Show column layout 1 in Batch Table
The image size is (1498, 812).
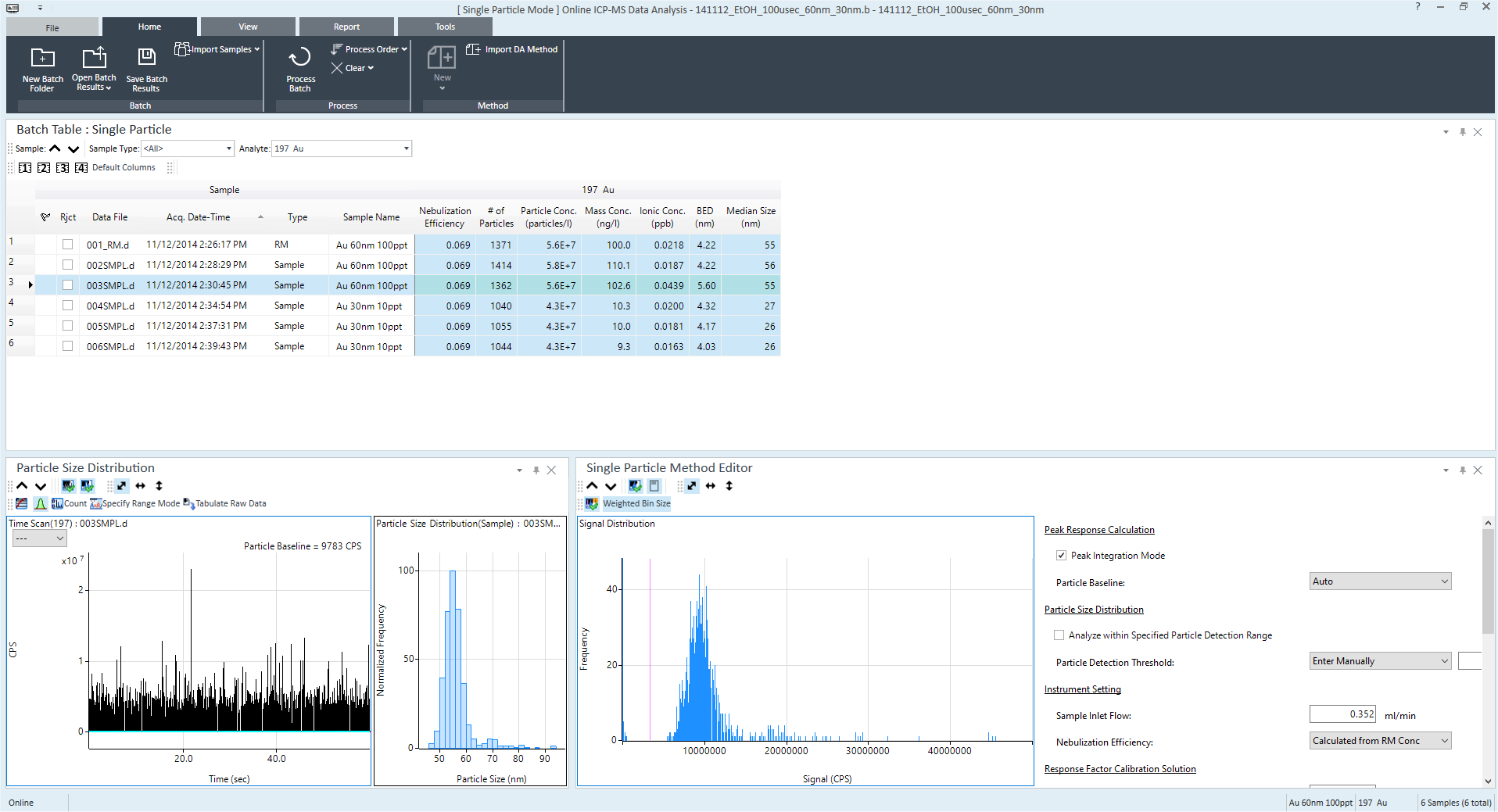[25, 167]
